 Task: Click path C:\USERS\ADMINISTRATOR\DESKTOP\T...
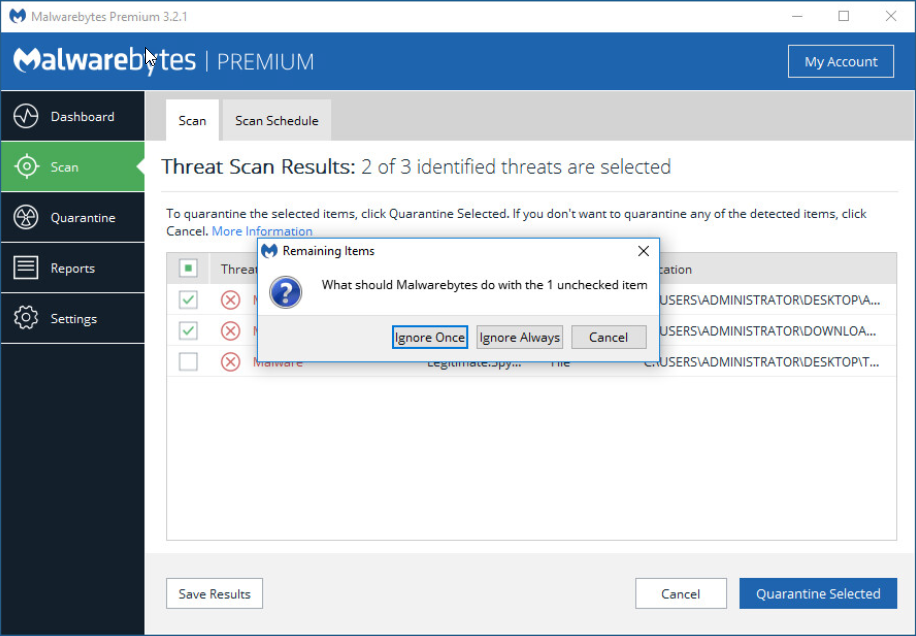[762, 362]
